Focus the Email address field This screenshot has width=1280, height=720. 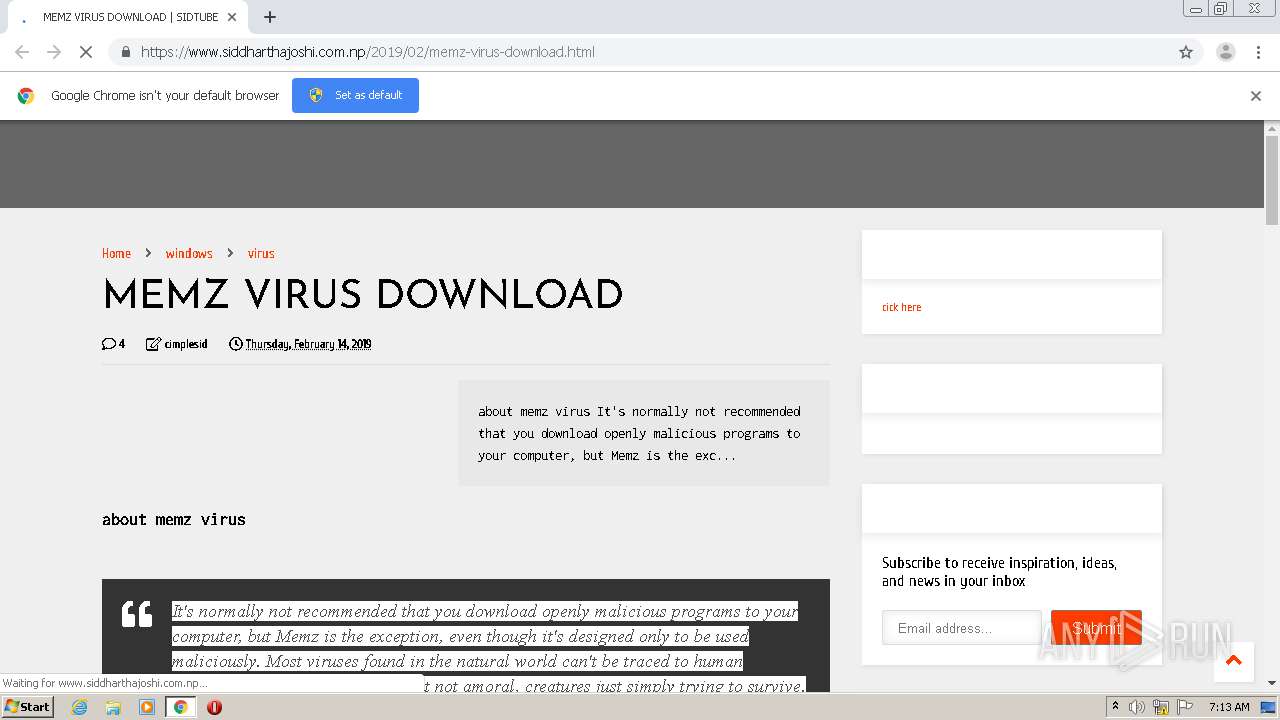(961, 628)
